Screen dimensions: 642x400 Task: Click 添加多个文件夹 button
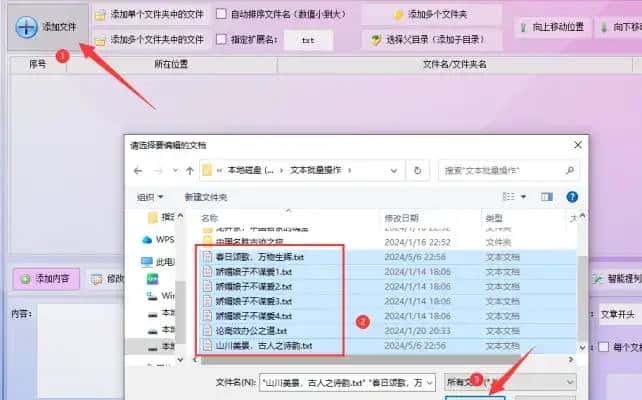pos(431,15)
